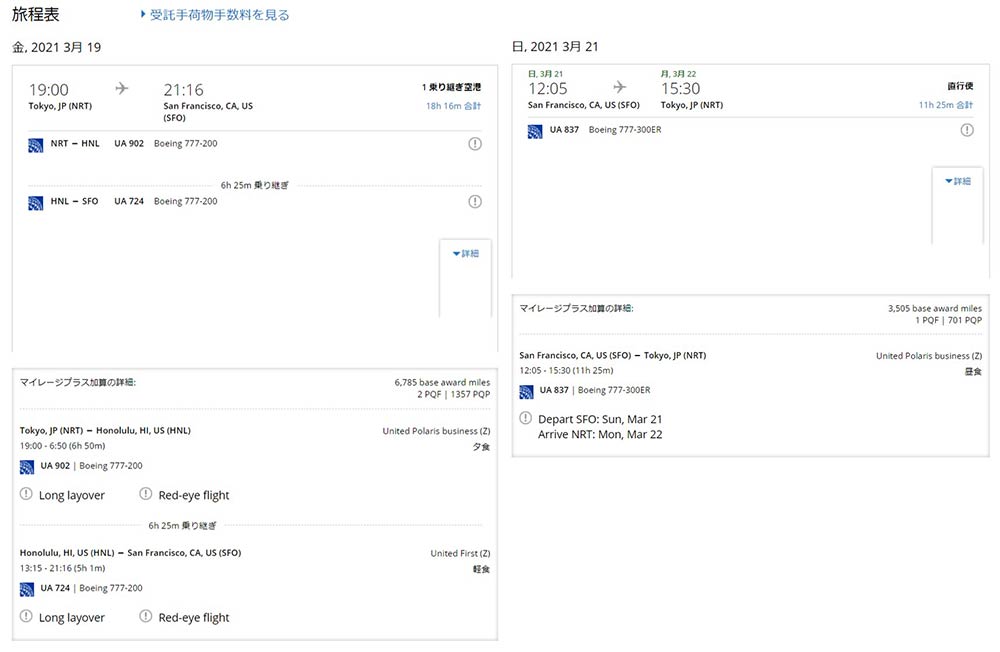This screenshot has height=652, width=1000.
Task: Click United logo next to UA 724 details
Action: (x=27, y=589)
